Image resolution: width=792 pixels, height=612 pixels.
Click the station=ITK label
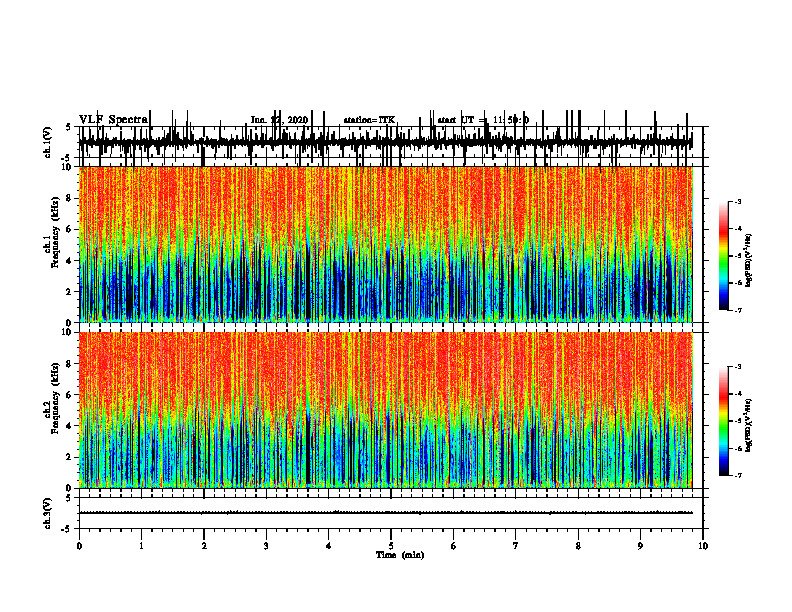pos(369,120)
